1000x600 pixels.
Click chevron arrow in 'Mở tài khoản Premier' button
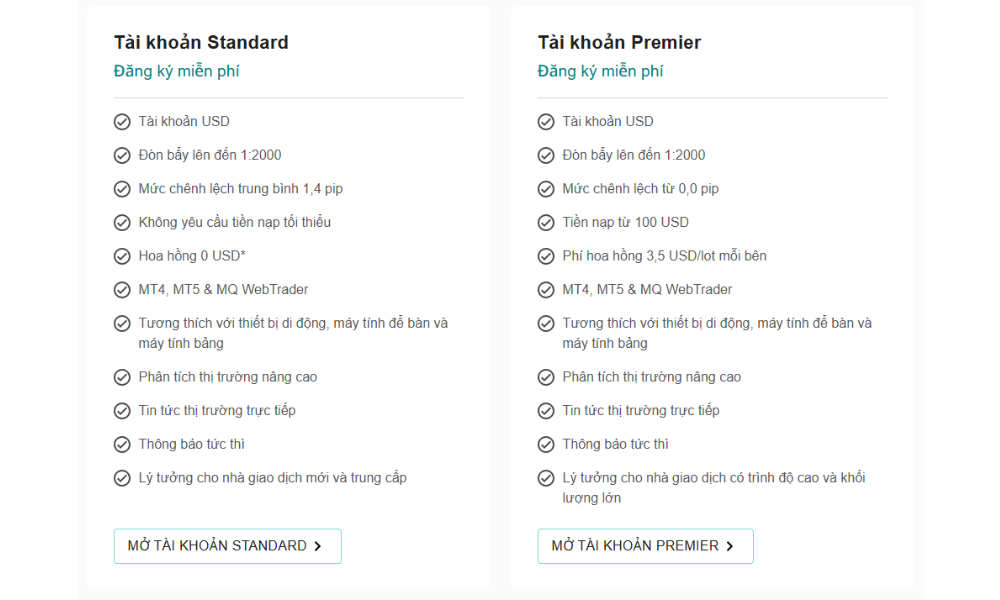click(x=730, y=546)
